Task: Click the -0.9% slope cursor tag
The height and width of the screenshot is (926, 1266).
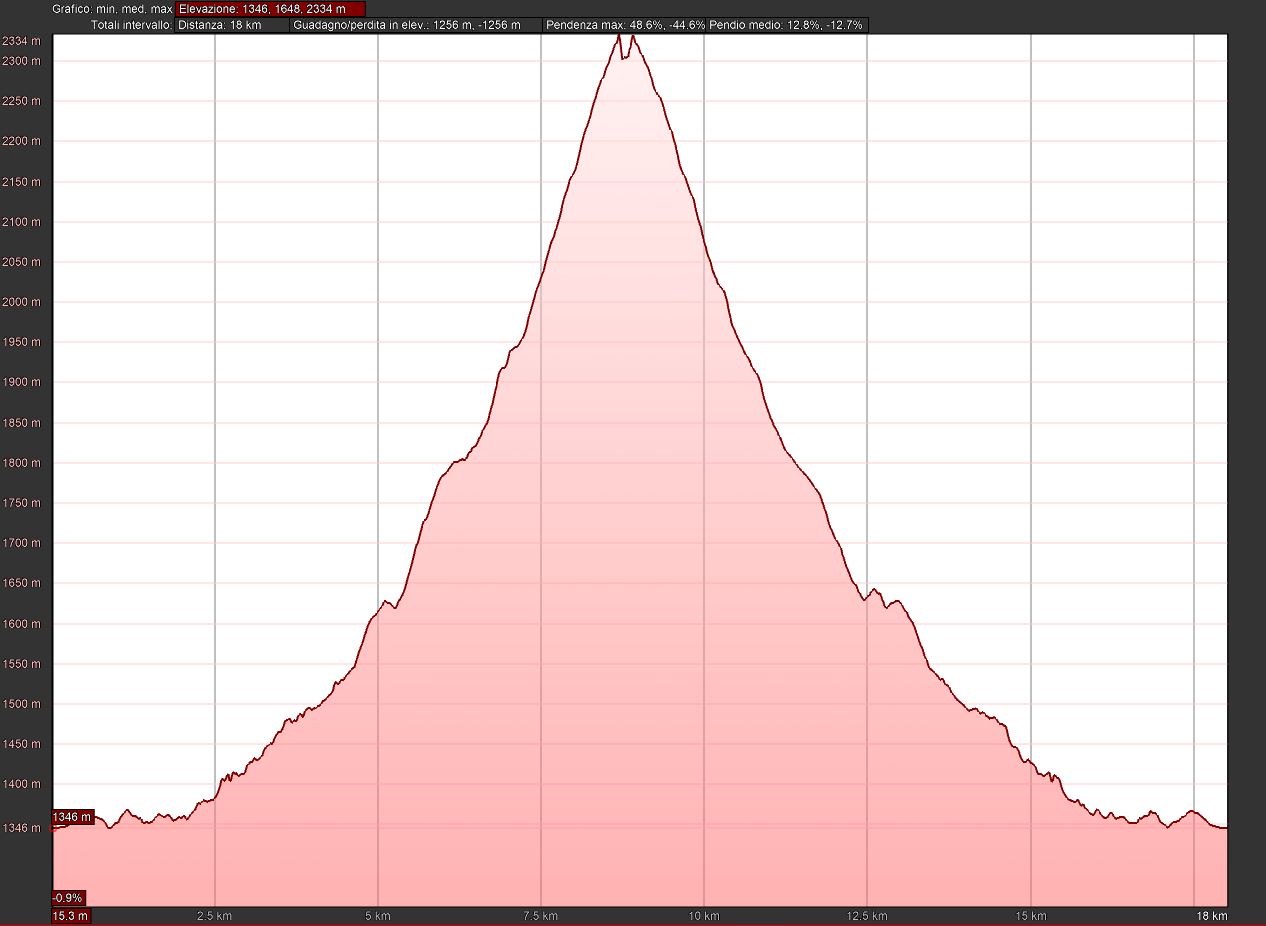Action: [x=69, y=897]
